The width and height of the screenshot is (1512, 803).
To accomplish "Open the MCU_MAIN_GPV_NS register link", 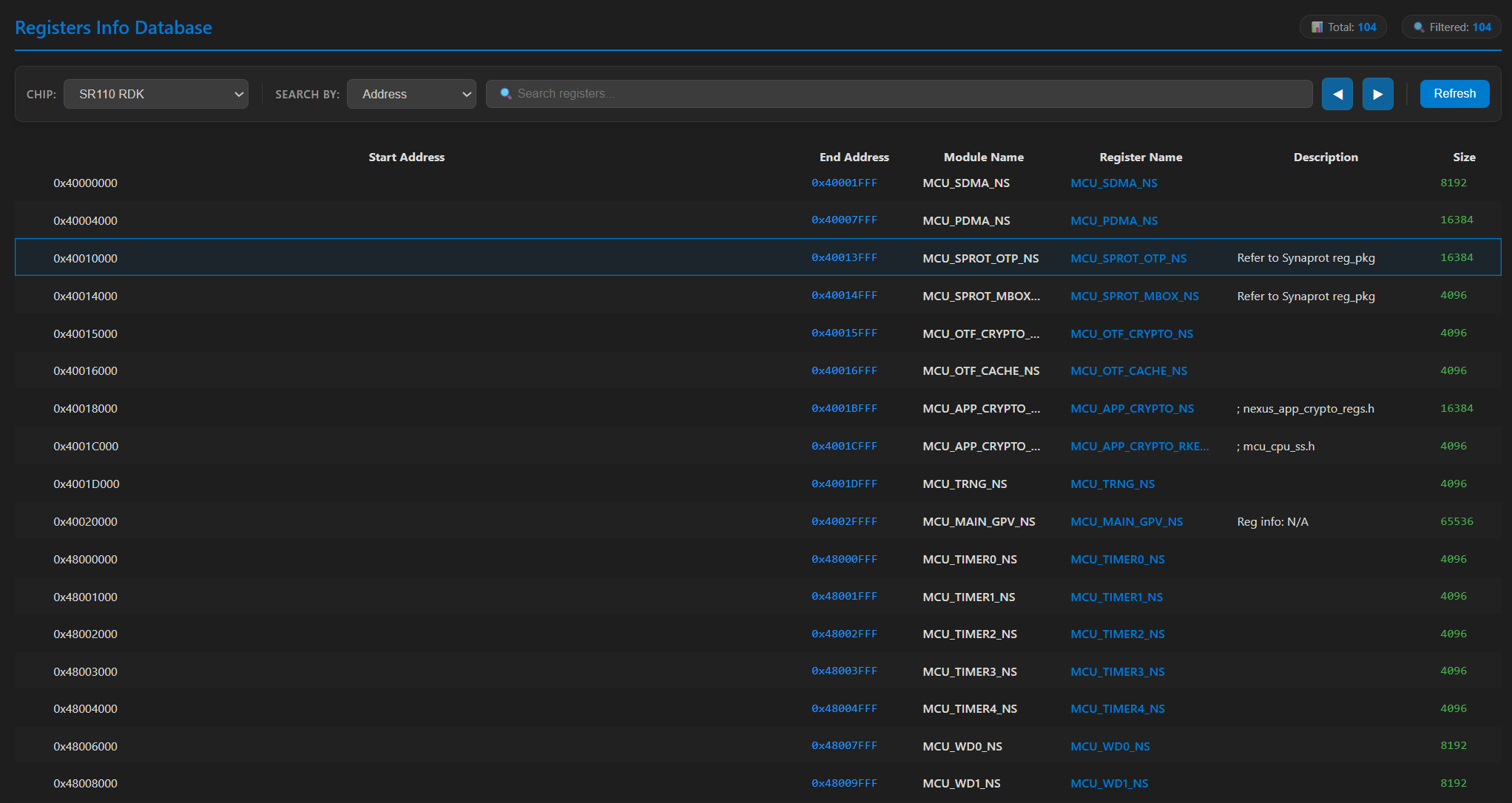I will [1126, 521].
